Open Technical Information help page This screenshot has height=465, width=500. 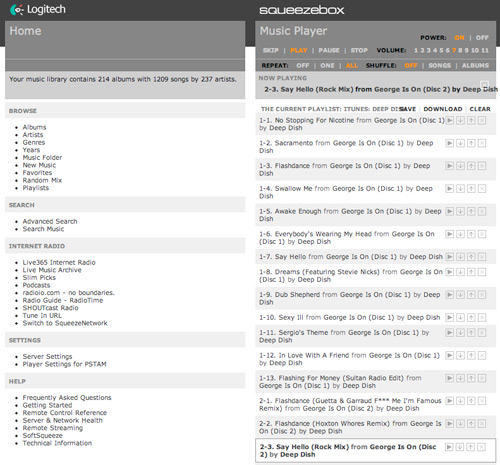[x=57, y=443]
